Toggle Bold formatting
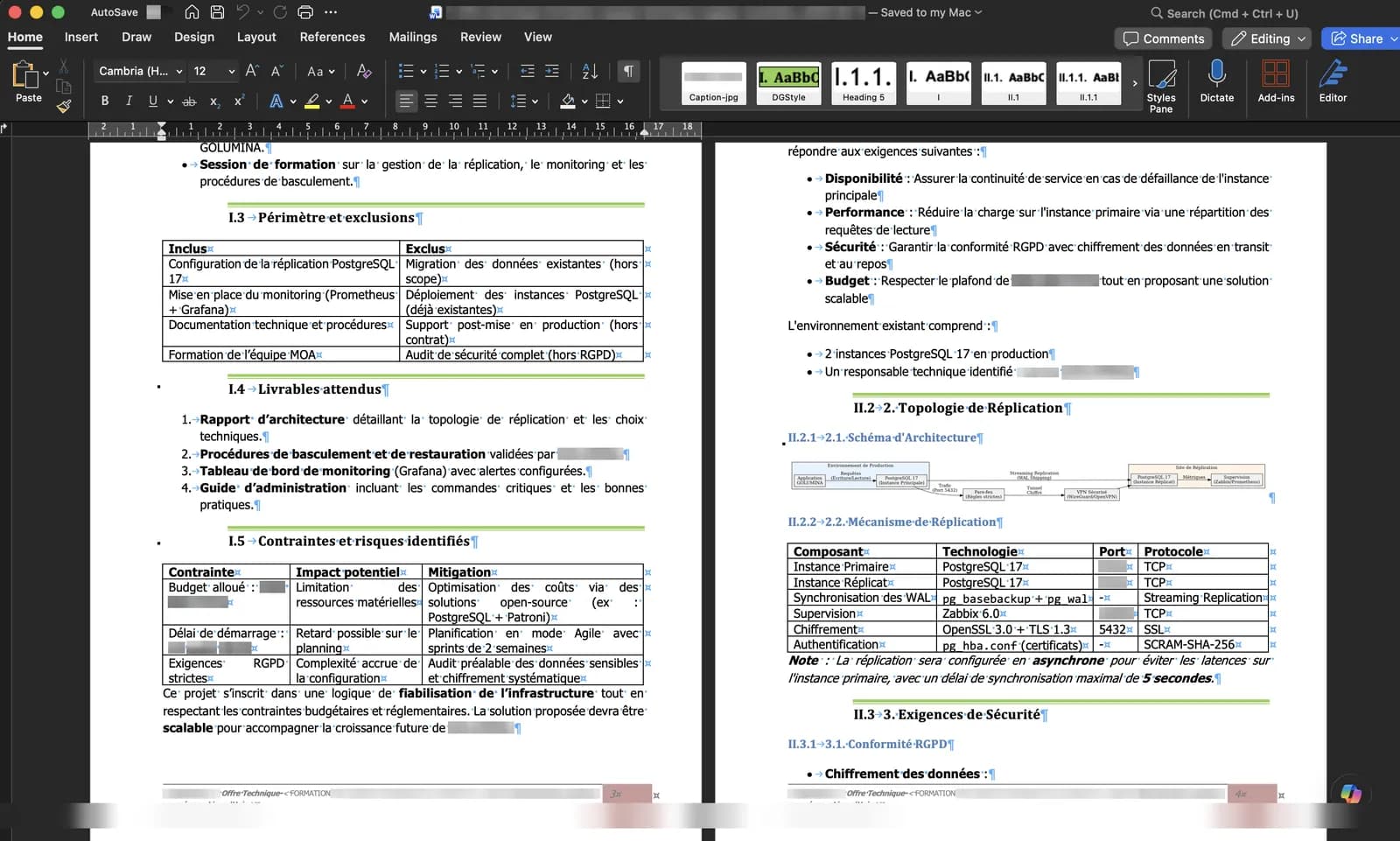Screen dimensions: 1400x841 point(105,102)
